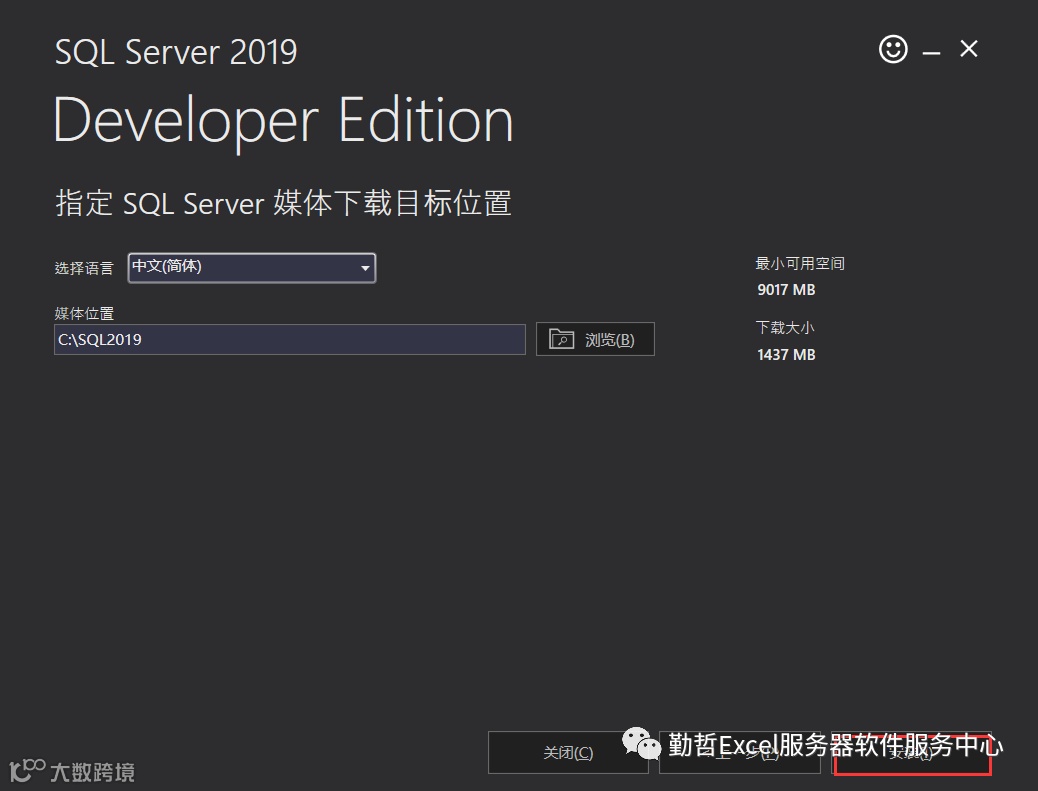
Task: Click the 媒体位置 label
Action: pos(84,313)
